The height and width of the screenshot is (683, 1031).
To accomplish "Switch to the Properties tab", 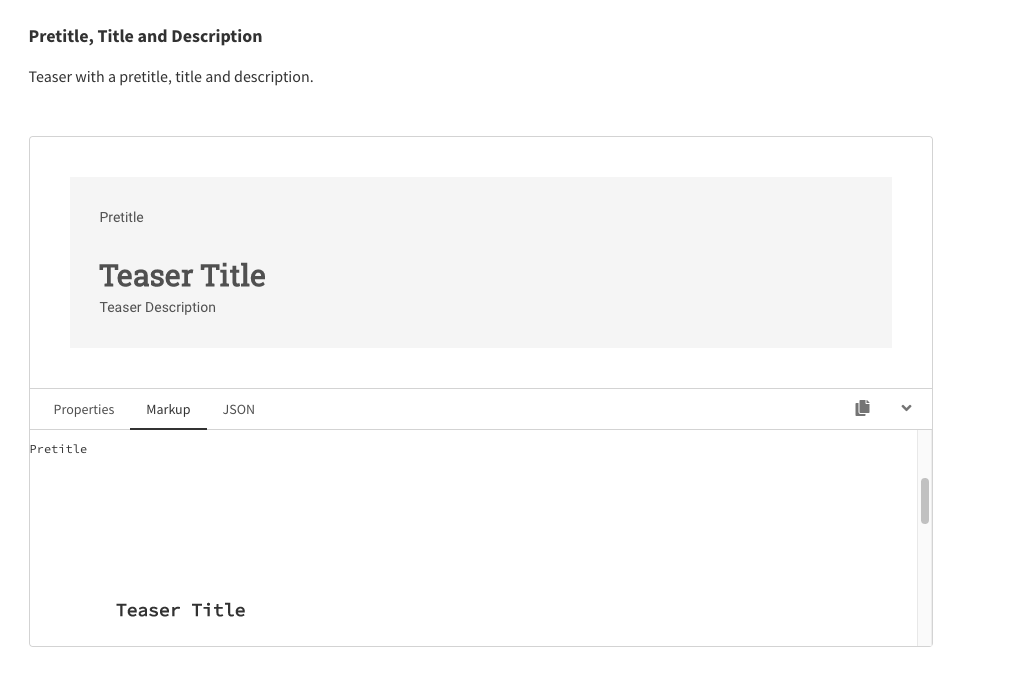I will (x=84, y=409).
